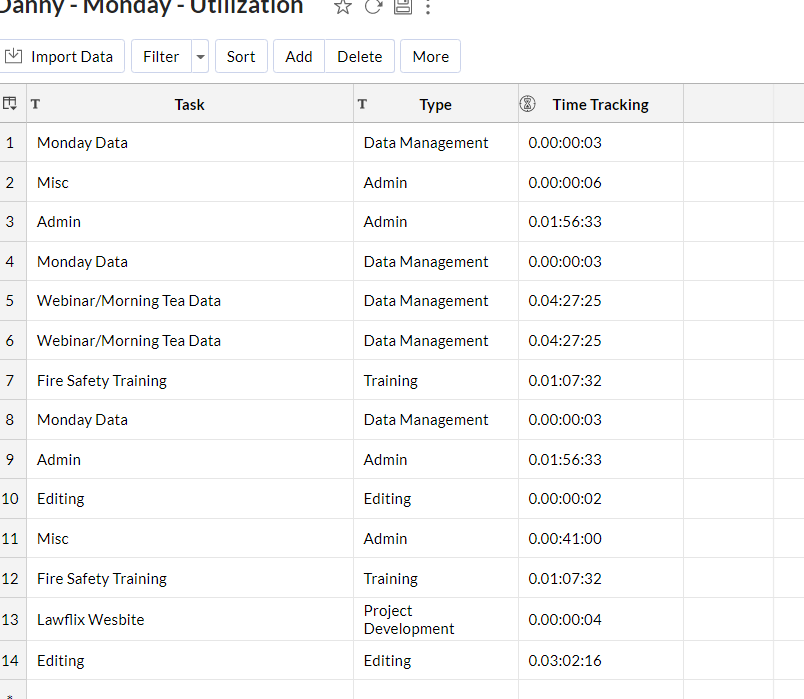Click the Lawflix Wesbite task cell
This screenshot has height=699, width=804.
click(x=190, y=620)
